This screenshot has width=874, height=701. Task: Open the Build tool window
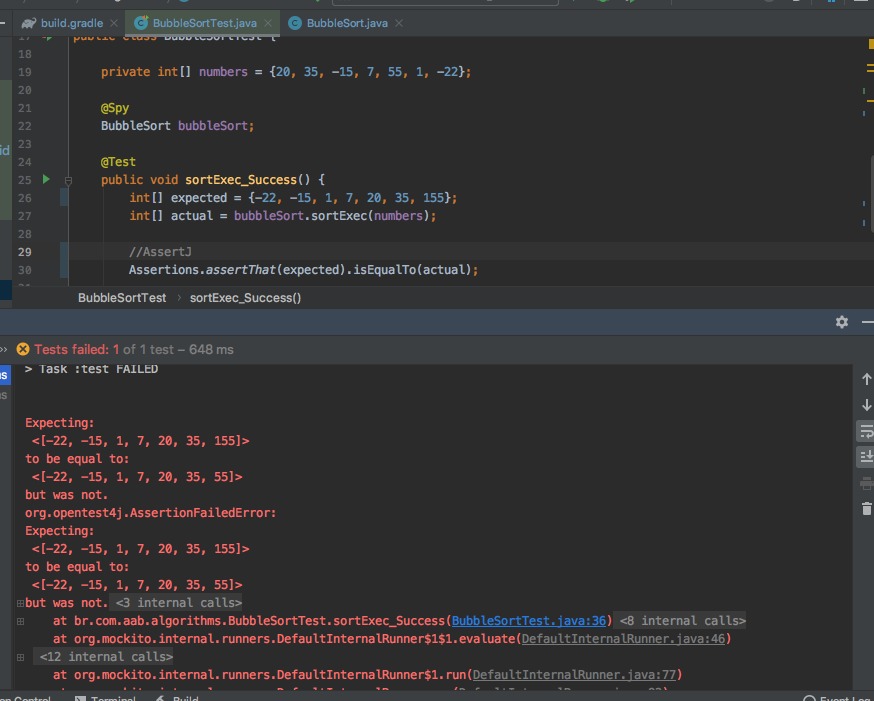(x=177, y=698)
